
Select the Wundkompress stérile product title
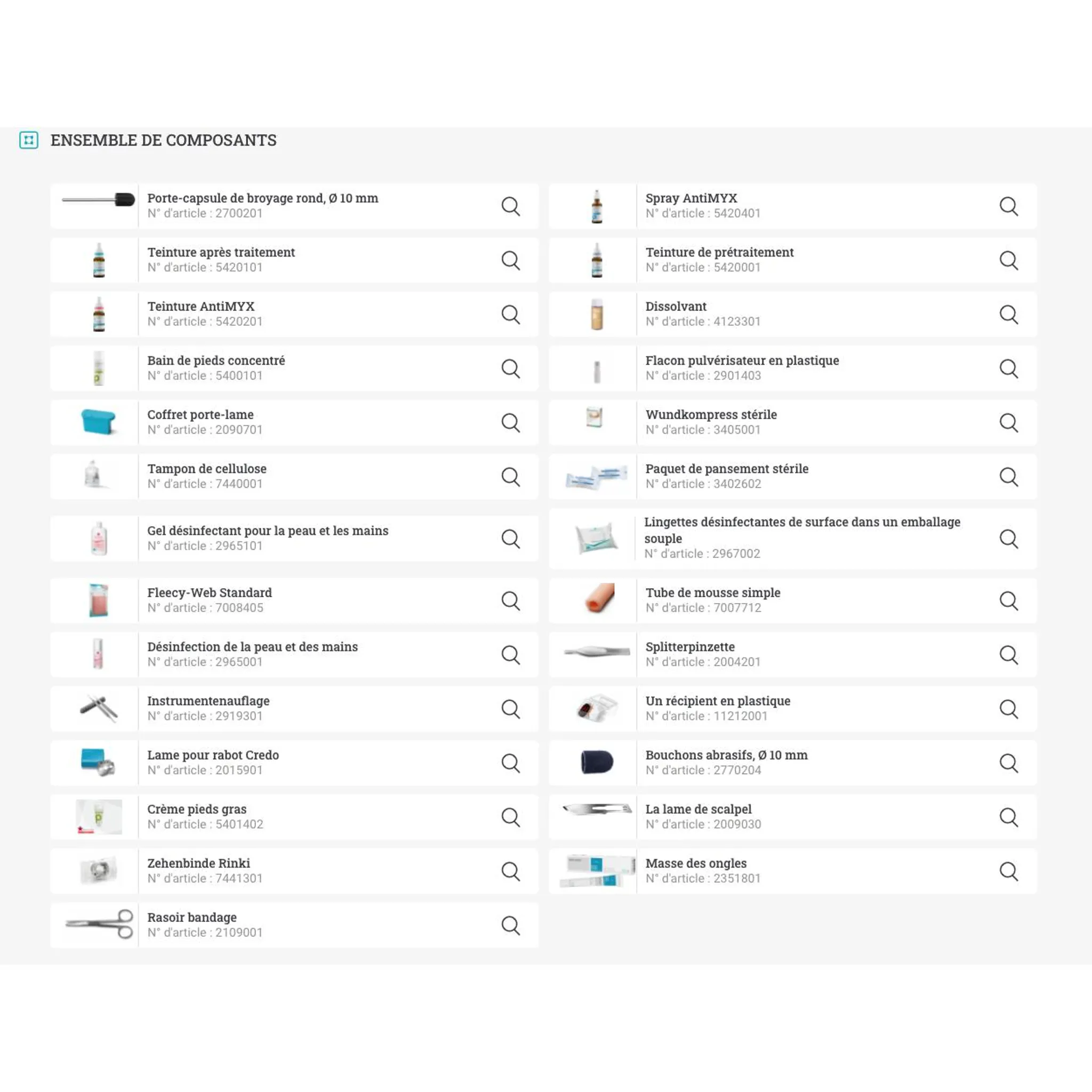tap(711, 414)
